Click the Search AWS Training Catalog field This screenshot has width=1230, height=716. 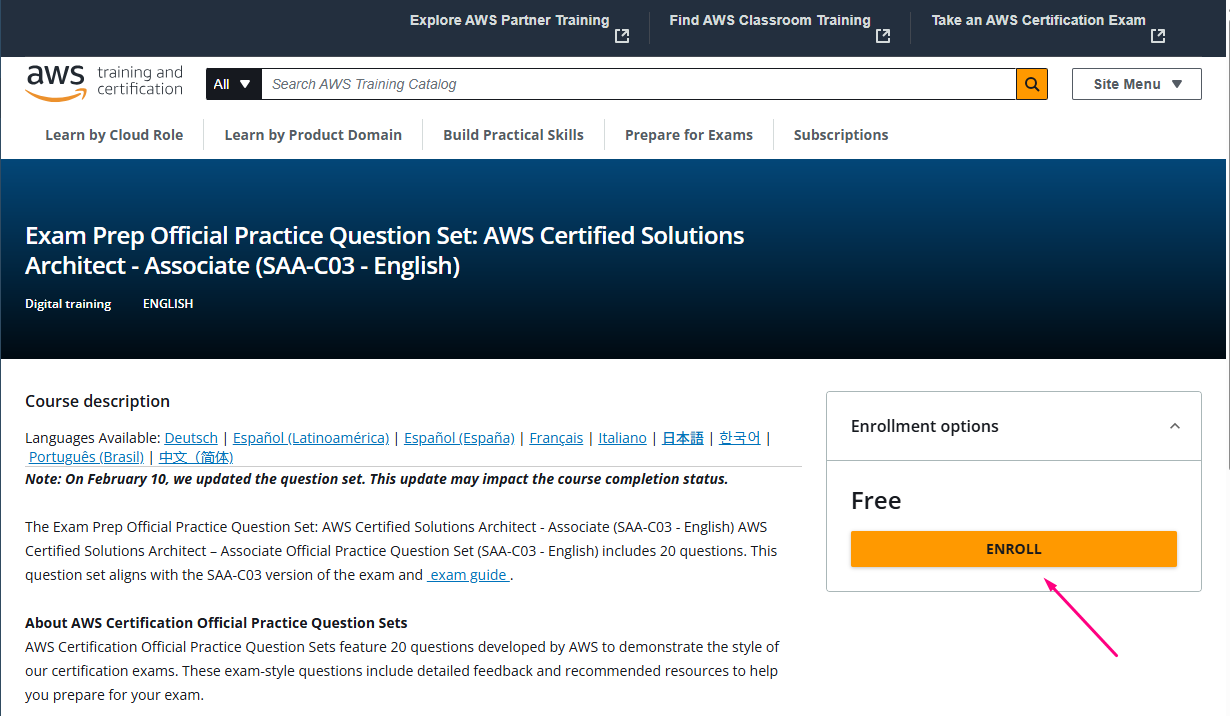pyautogui.click(x=638, y=84)
